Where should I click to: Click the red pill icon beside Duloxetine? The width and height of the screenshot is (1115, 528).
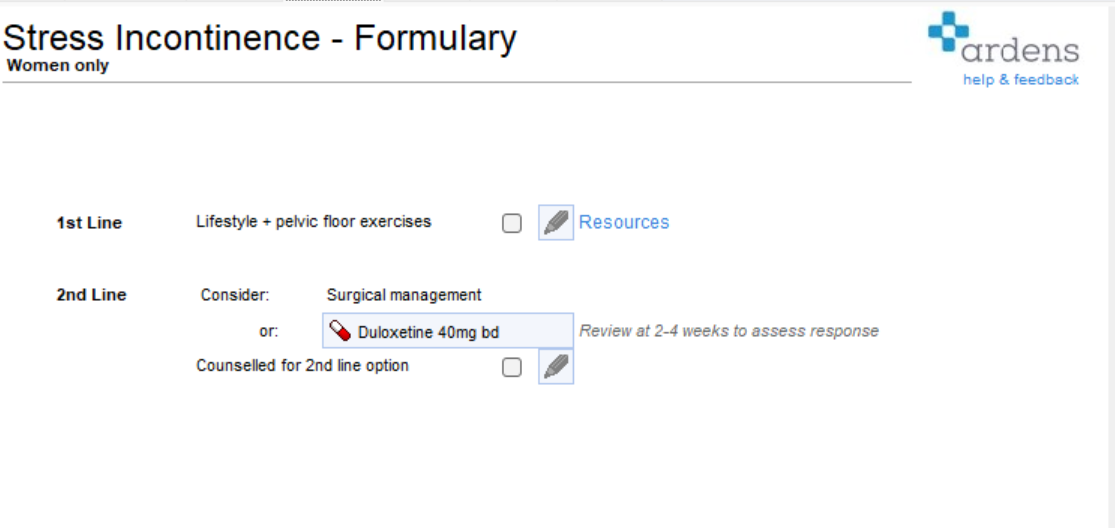coord(341,330)
